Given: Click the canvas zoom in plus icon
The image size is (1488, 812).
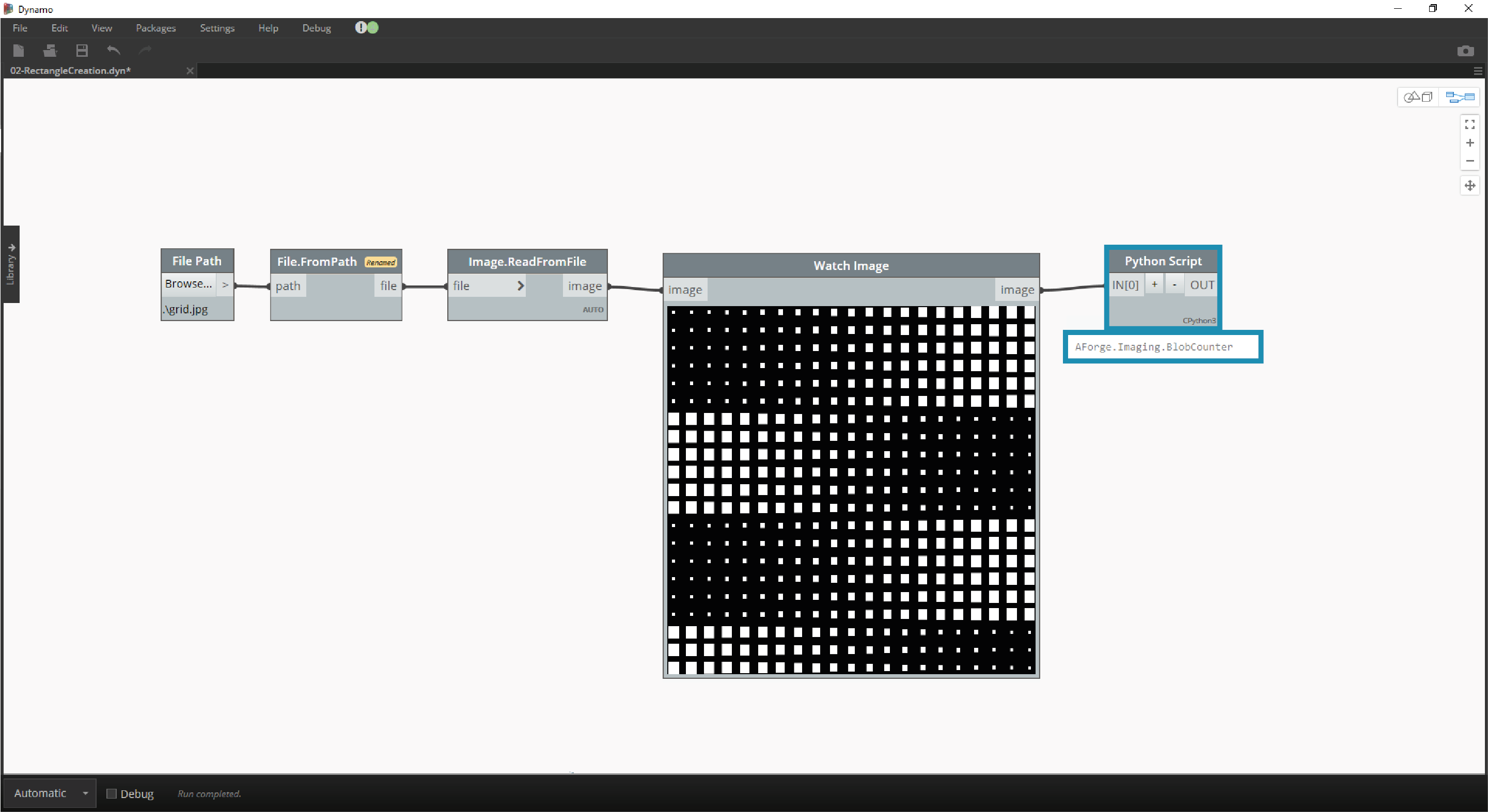Looking at the screenshot, I should [1469, 142].
